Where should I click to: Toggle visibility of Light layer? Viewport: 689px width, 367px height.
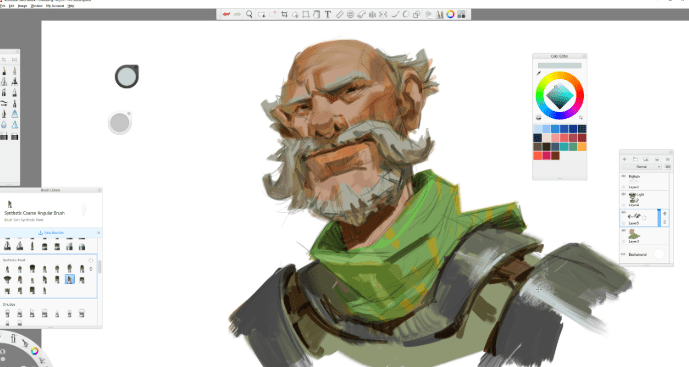click(624, 194)
